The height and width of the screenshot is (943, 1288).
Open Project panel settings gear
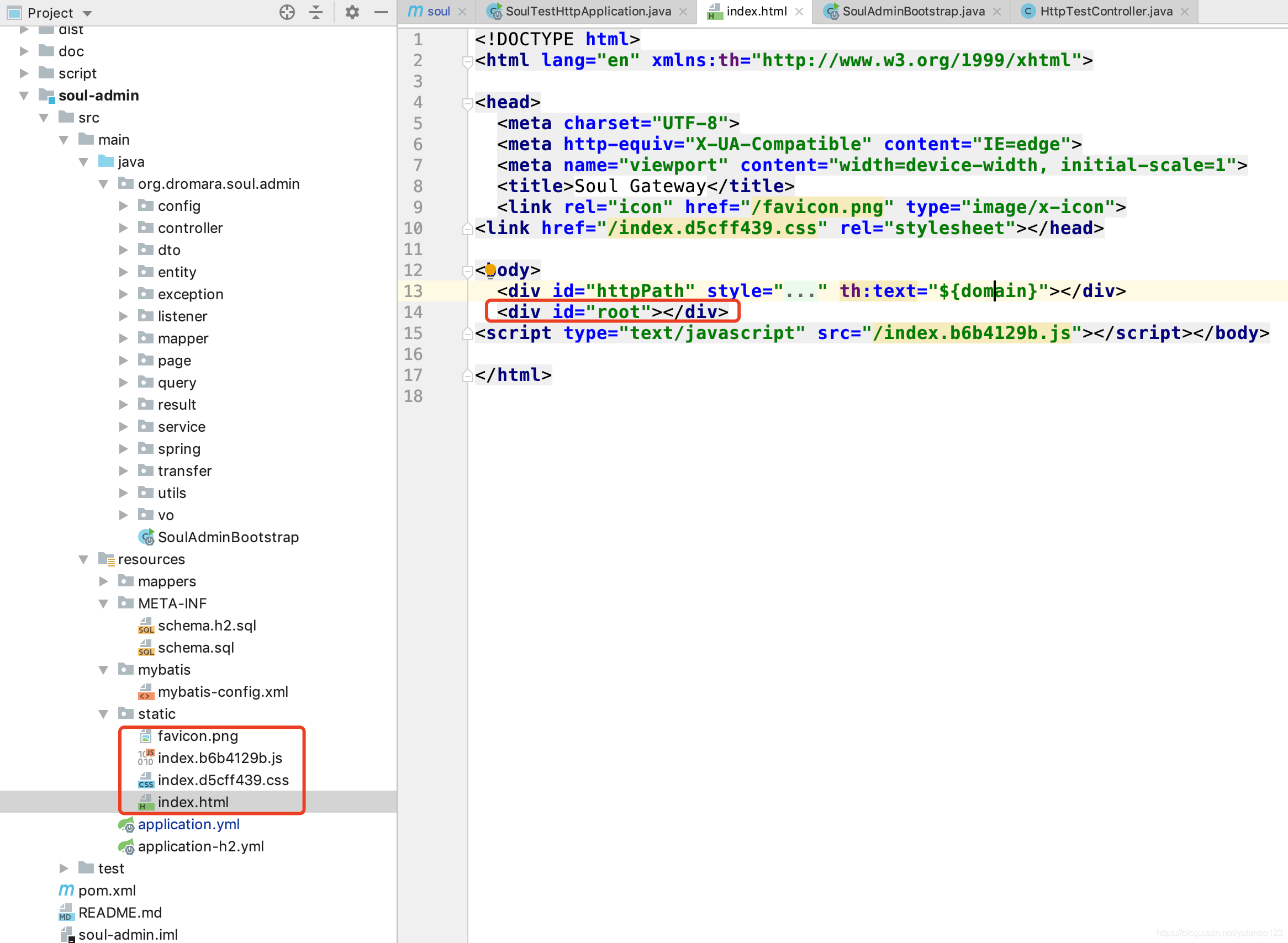(x=352, y=12)
